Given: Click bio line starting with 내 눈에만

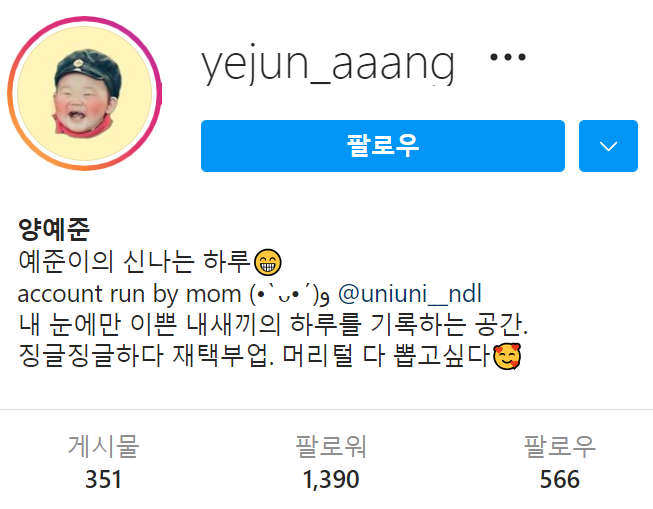Looking at the screenshot, I should [x=273, y=325].
